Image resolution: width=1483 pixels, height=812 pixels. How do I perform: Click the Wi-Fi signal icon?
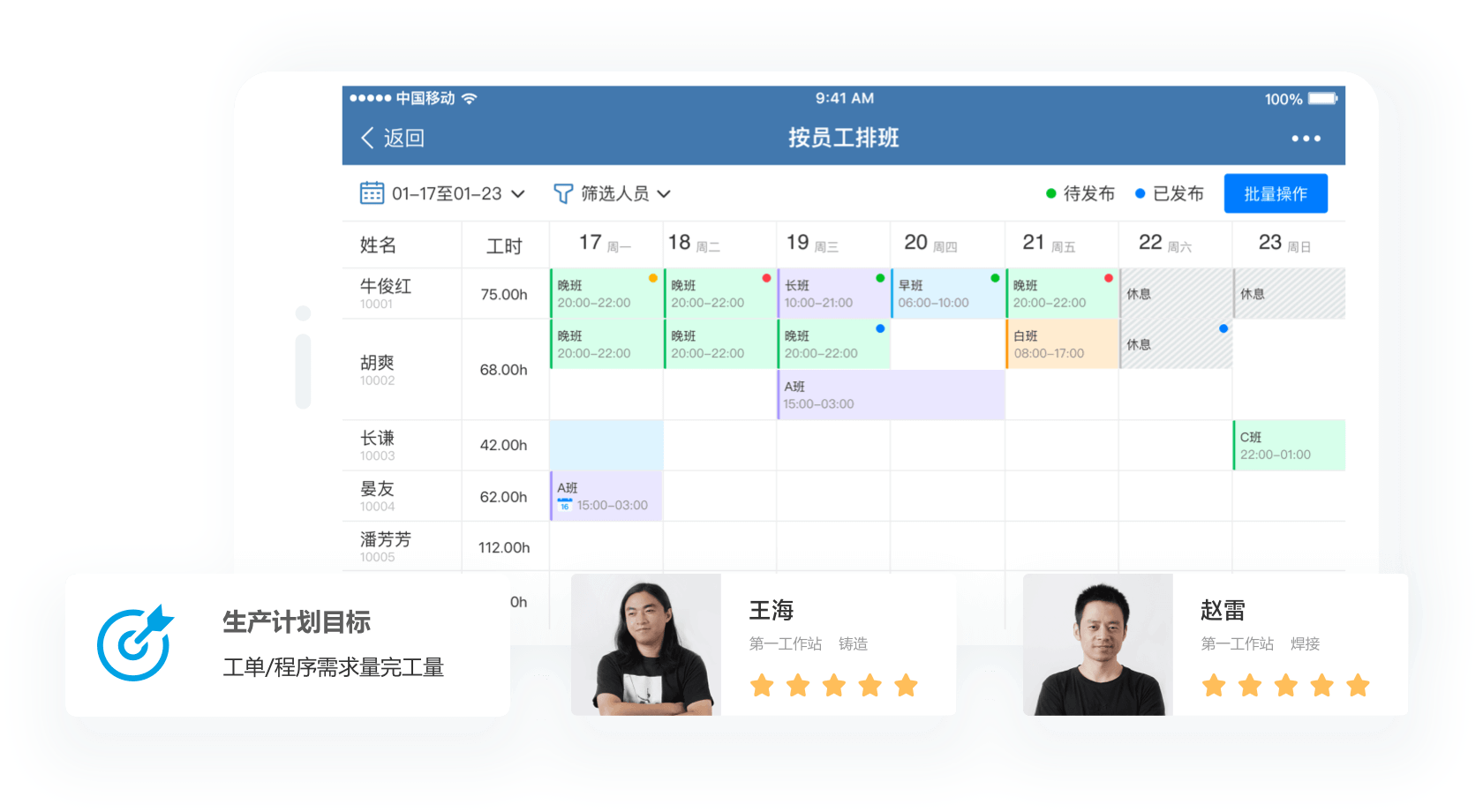pos(470,99)
